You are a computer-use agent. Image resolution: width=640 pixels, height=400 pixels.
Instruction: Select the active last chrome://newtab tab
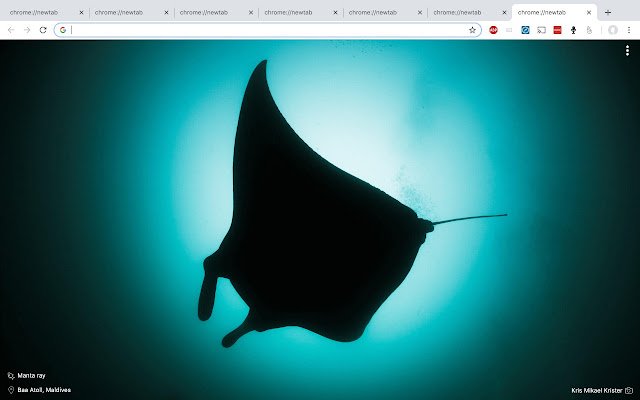point(554,13)
